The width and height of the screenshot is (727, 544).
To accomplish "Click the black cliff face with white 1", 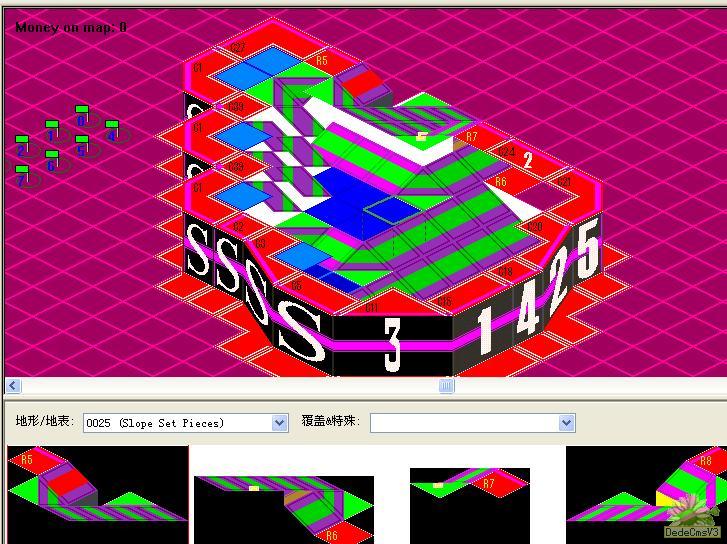I will coord(485,330).
